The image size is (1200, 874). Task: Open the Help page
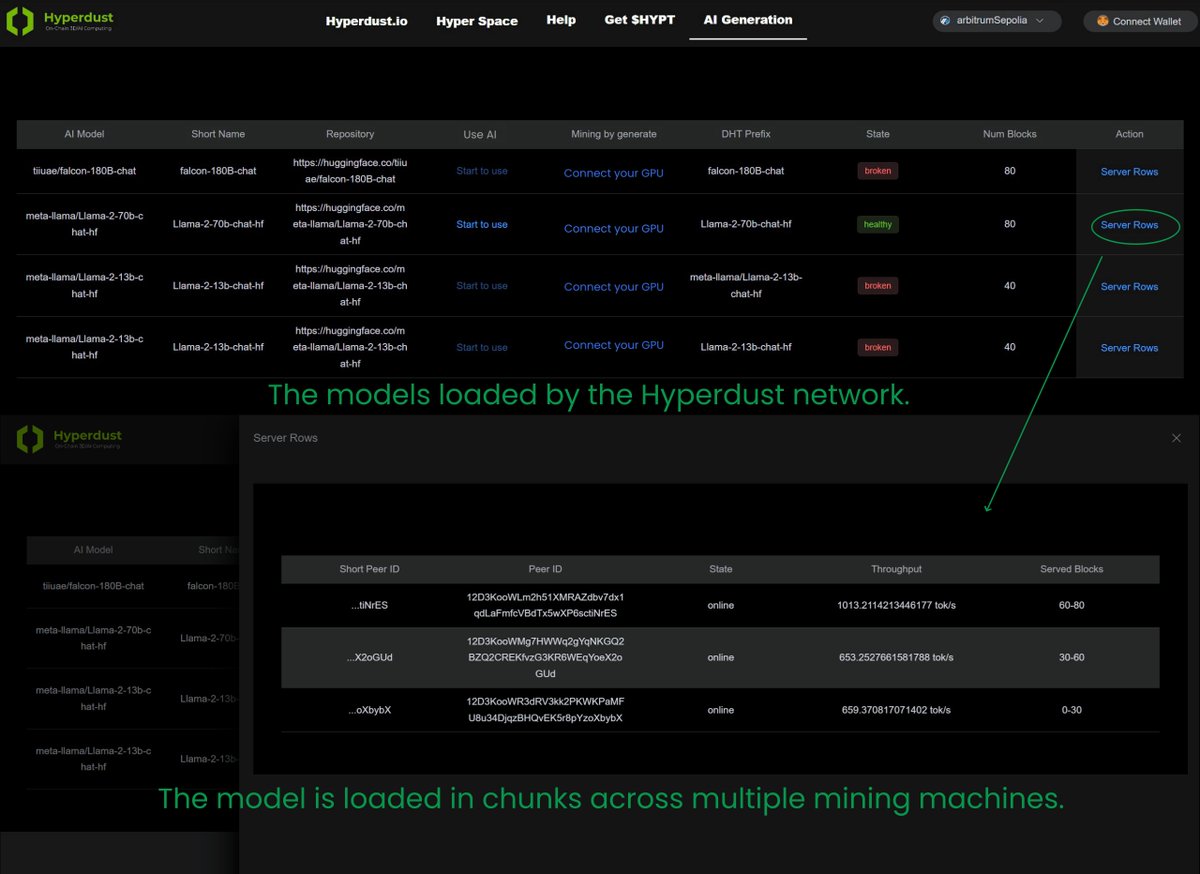click(561, 20)
